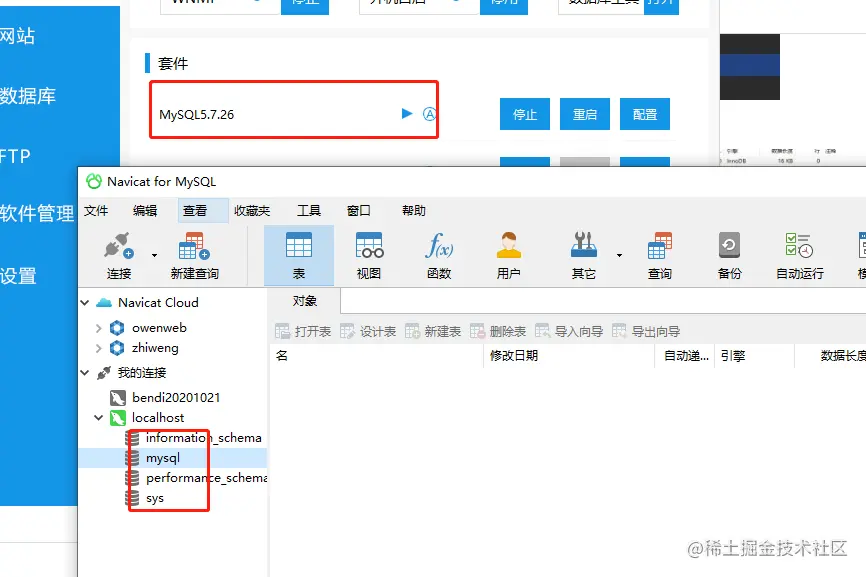
Task: Open the Automation schedule icon
Action: tap(799, 245)
